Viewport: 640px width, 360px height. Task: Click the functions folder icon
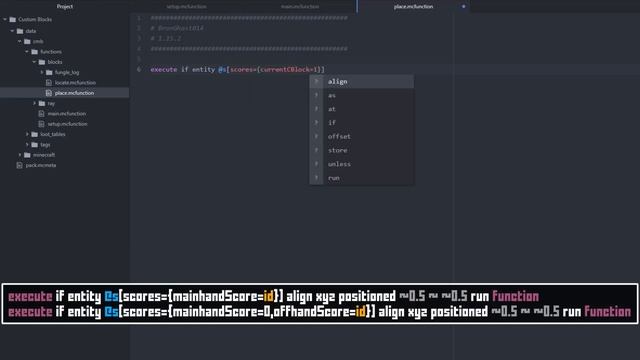pos(35,51)
